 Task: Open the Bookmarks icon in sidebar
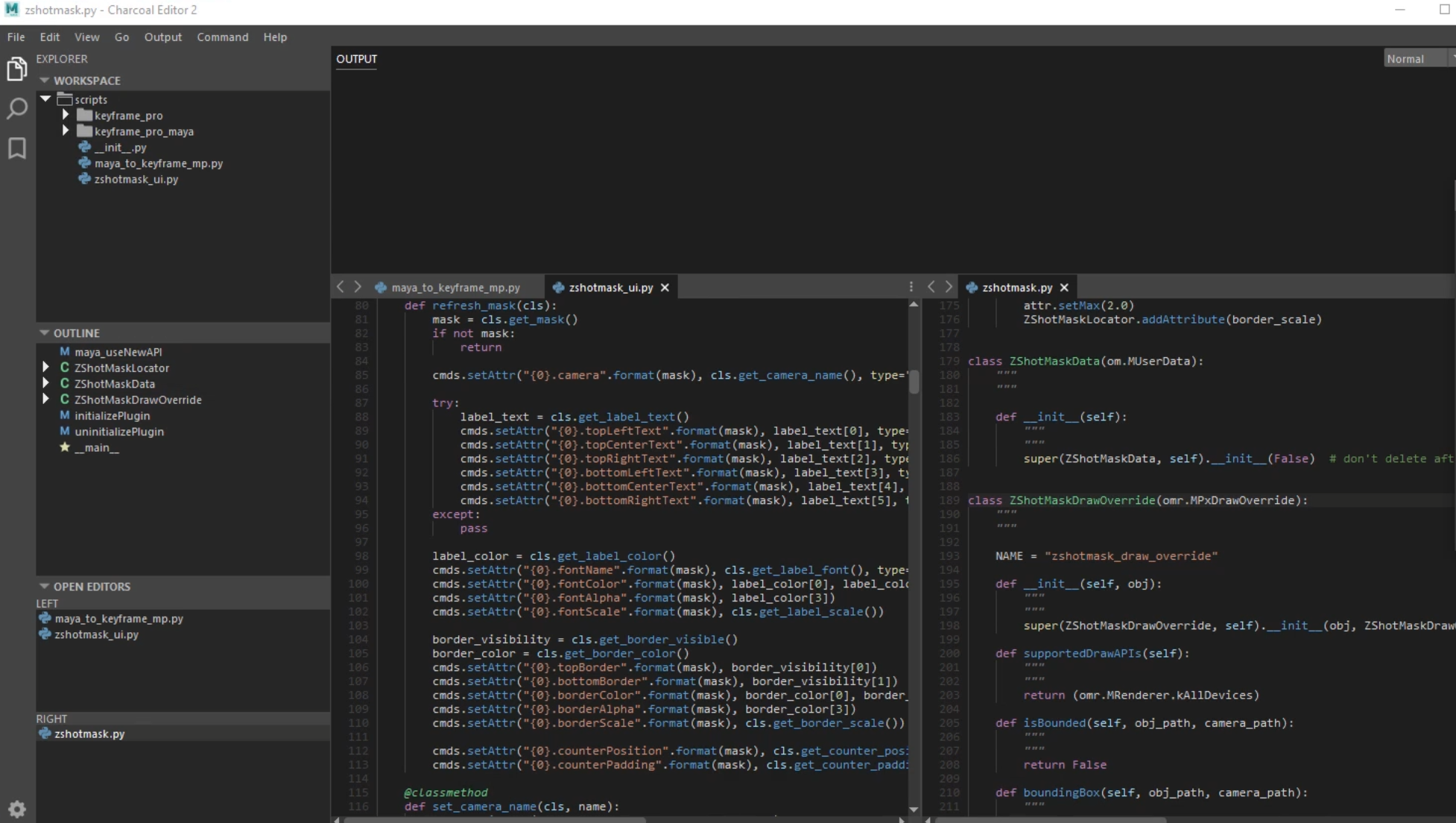coord(16,148)
